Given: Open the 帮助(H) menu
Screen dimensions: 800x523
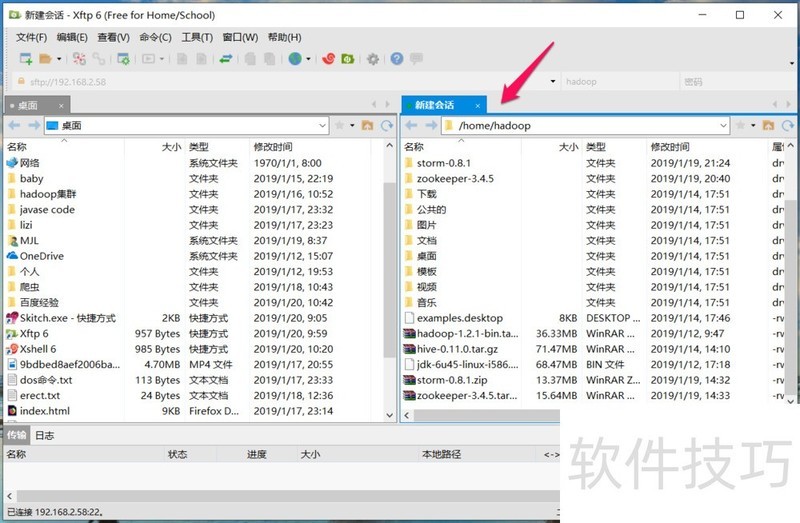Looking at the screenshot, I should tap(284, 37).
